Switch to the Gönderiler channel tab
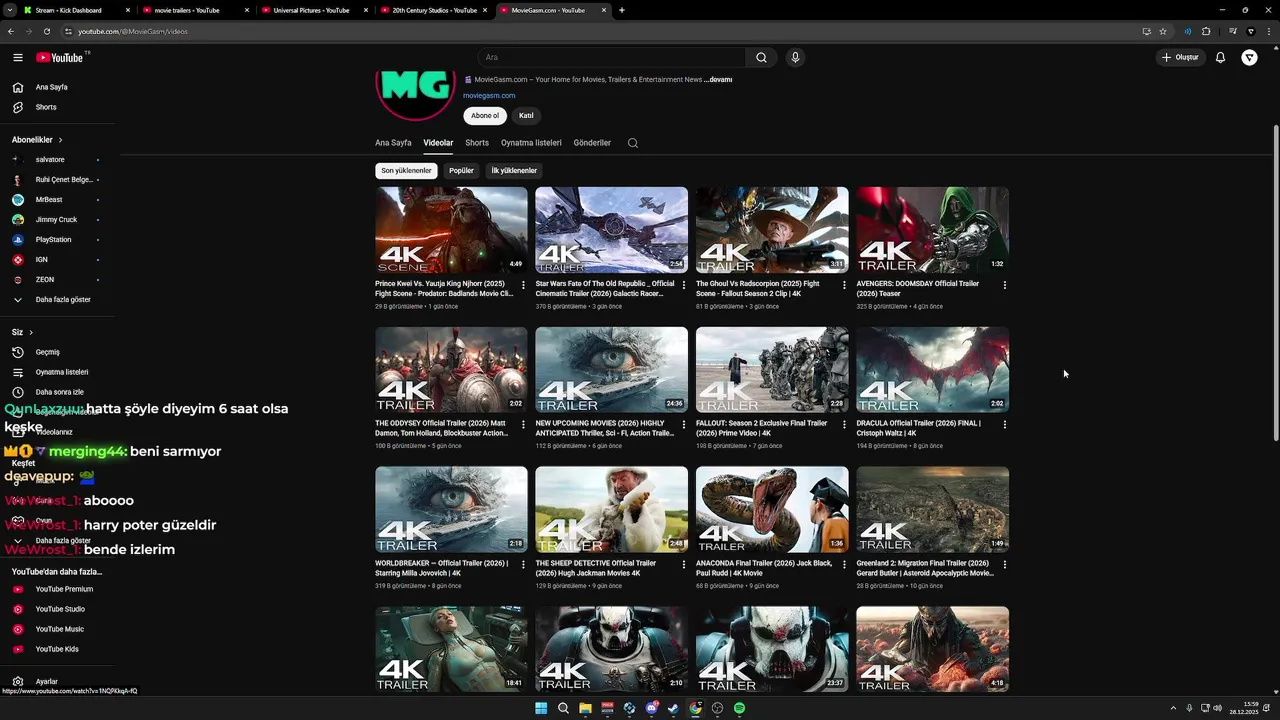Viewport: 1280px width, 720px height. [592, 143]
